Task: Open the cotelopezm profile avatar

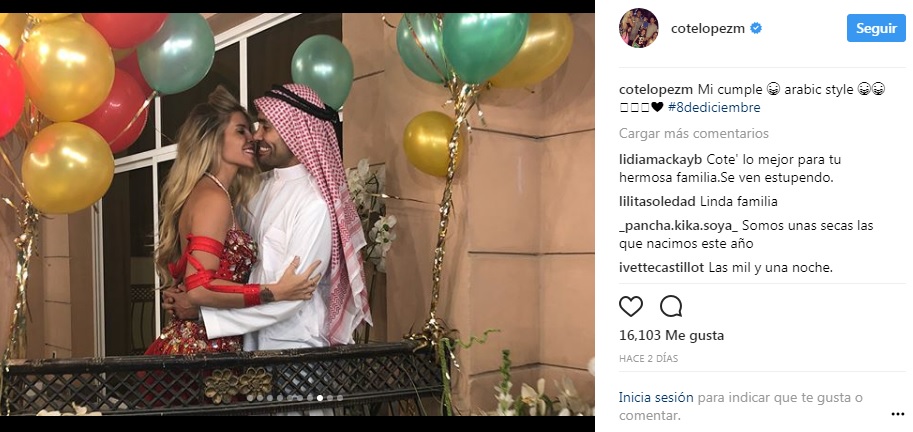Action: [638, 28]
